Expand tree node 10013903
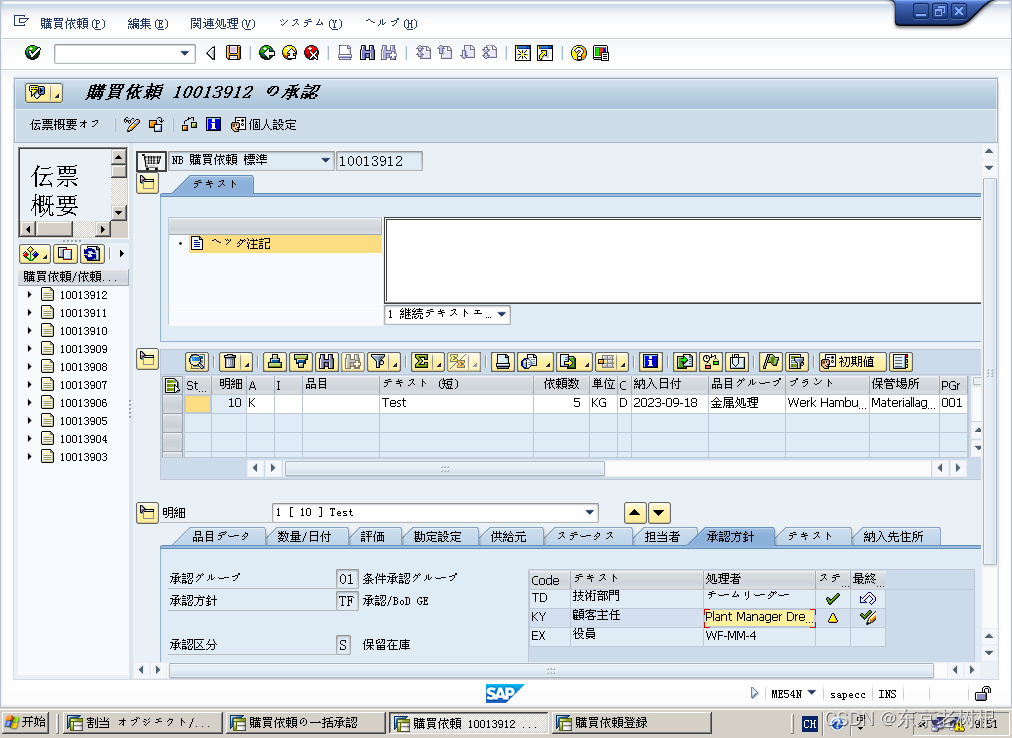The image size is (1012, 738). coord(29,456)
